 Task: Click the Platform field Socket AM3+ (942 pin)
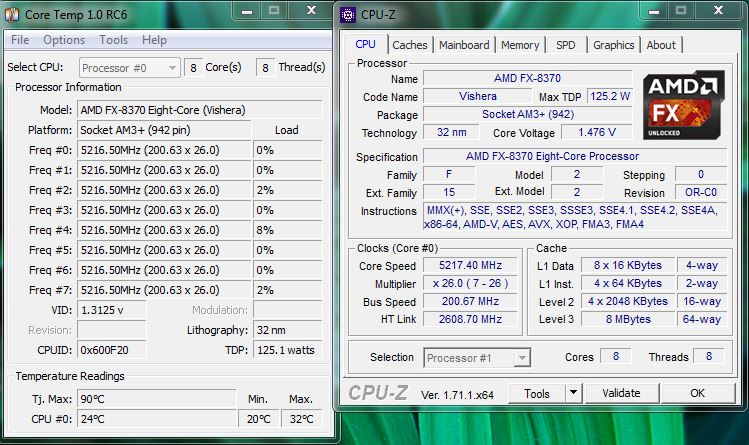coord(164,130)
